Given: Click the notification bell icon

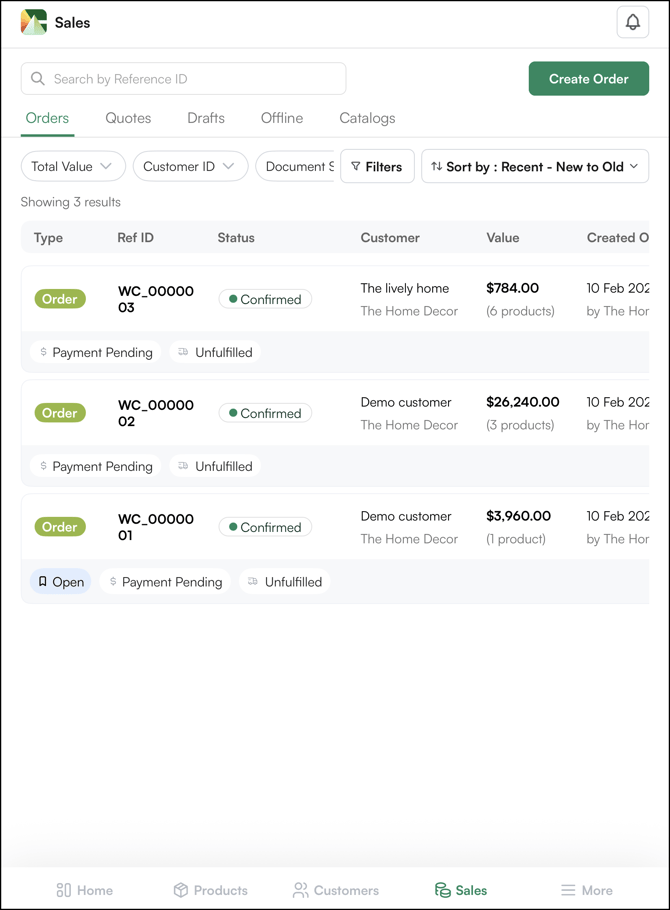Looking at the screenshot, I should point(632,22).
